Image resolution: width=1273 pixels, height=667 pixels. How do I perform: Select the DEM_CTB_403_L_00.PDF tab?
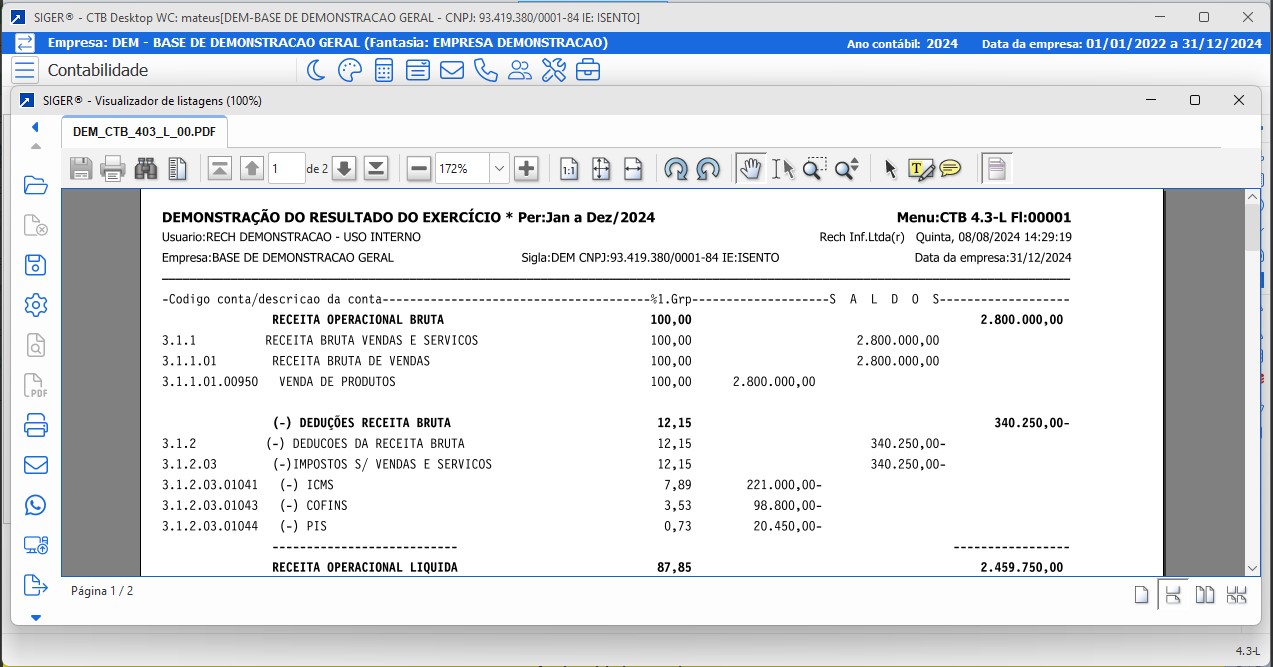pos(144,132)
